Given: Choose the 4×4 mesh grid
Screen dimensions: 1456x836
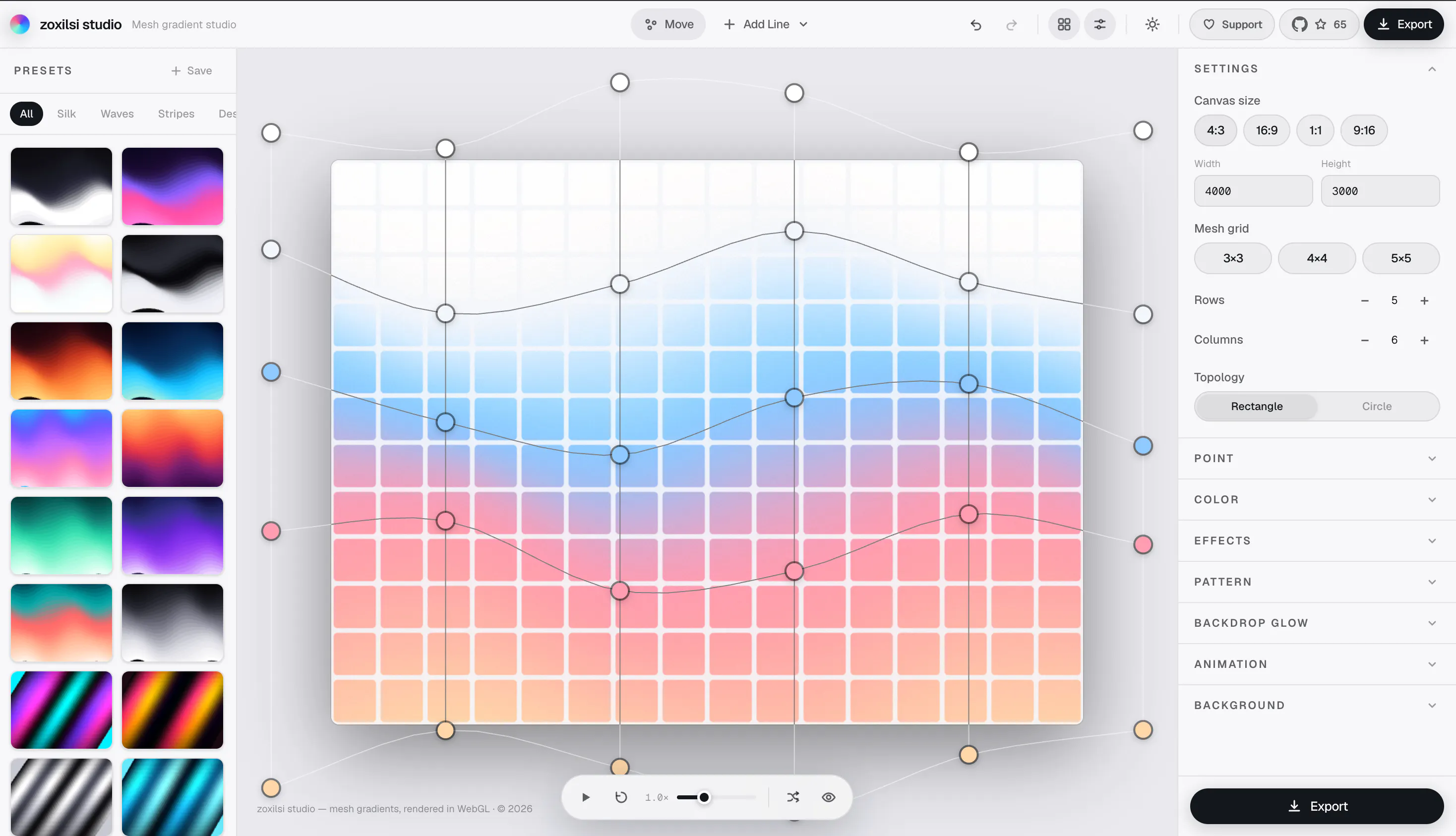Looking at the screenshot, I should point(1317,258).
